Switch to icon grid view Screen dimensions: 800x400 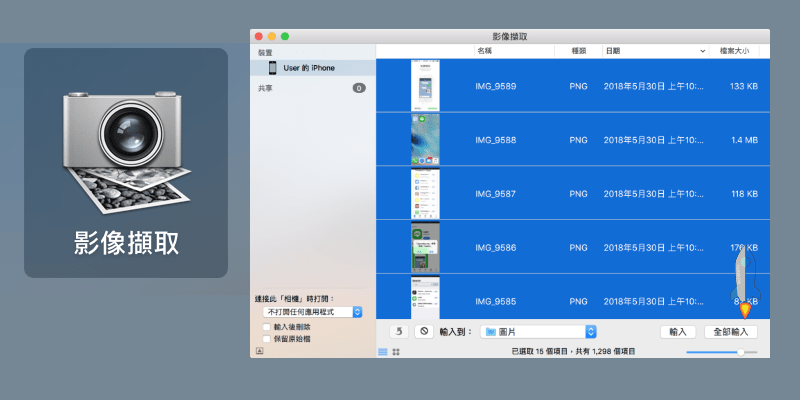pyautogui.click(x=396, y=352)
